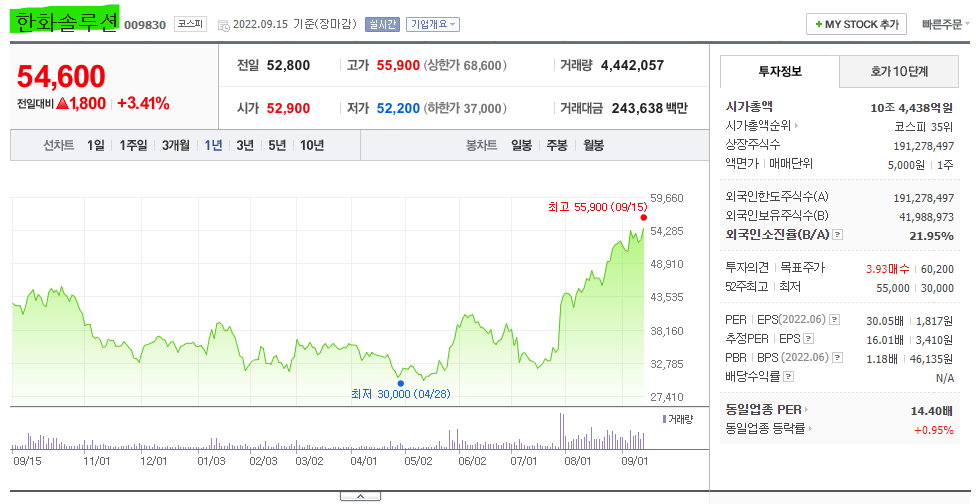The image size is (976, 504).
Task: Click the 한화솔루션 stock name title
Action: (65, 22)
